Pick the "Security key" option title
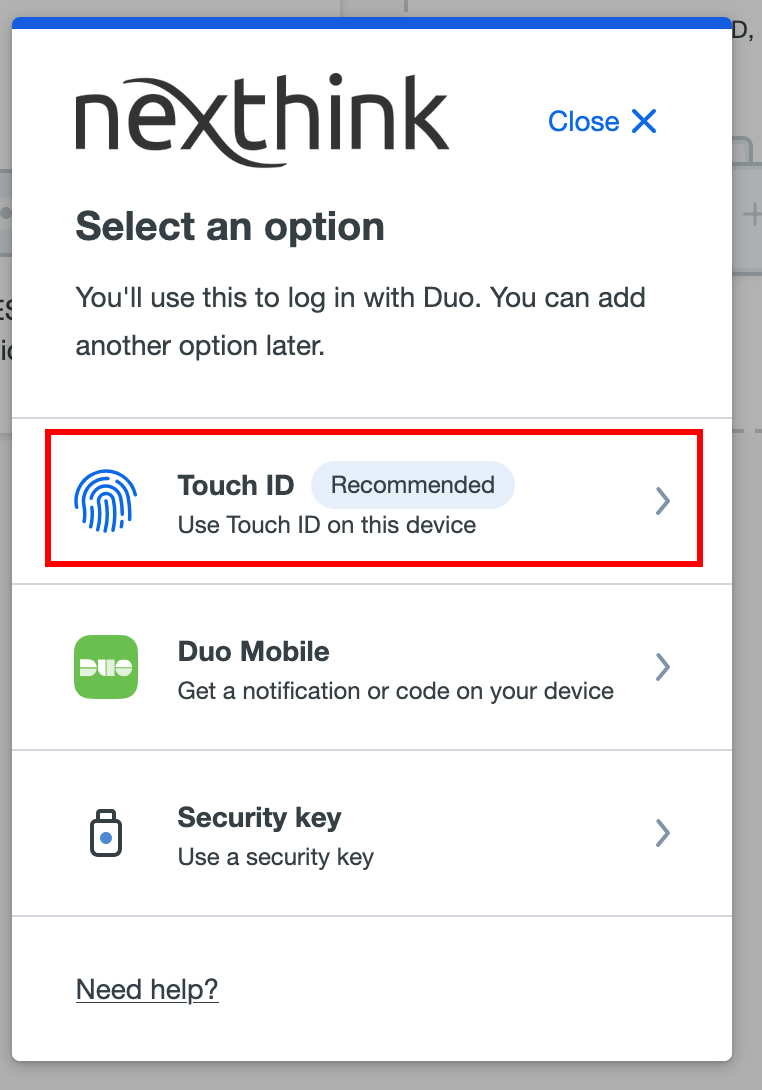 point(259,818)
